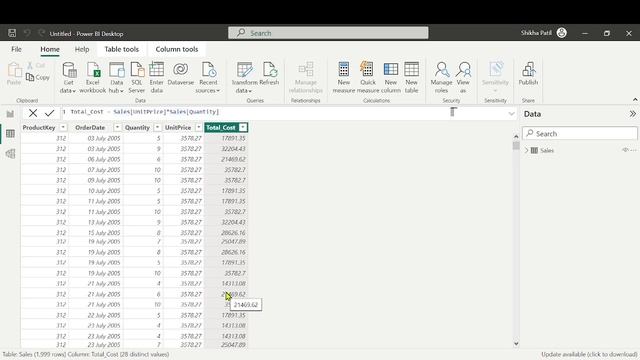Open Dataverse connector

(x=180, y=73)
